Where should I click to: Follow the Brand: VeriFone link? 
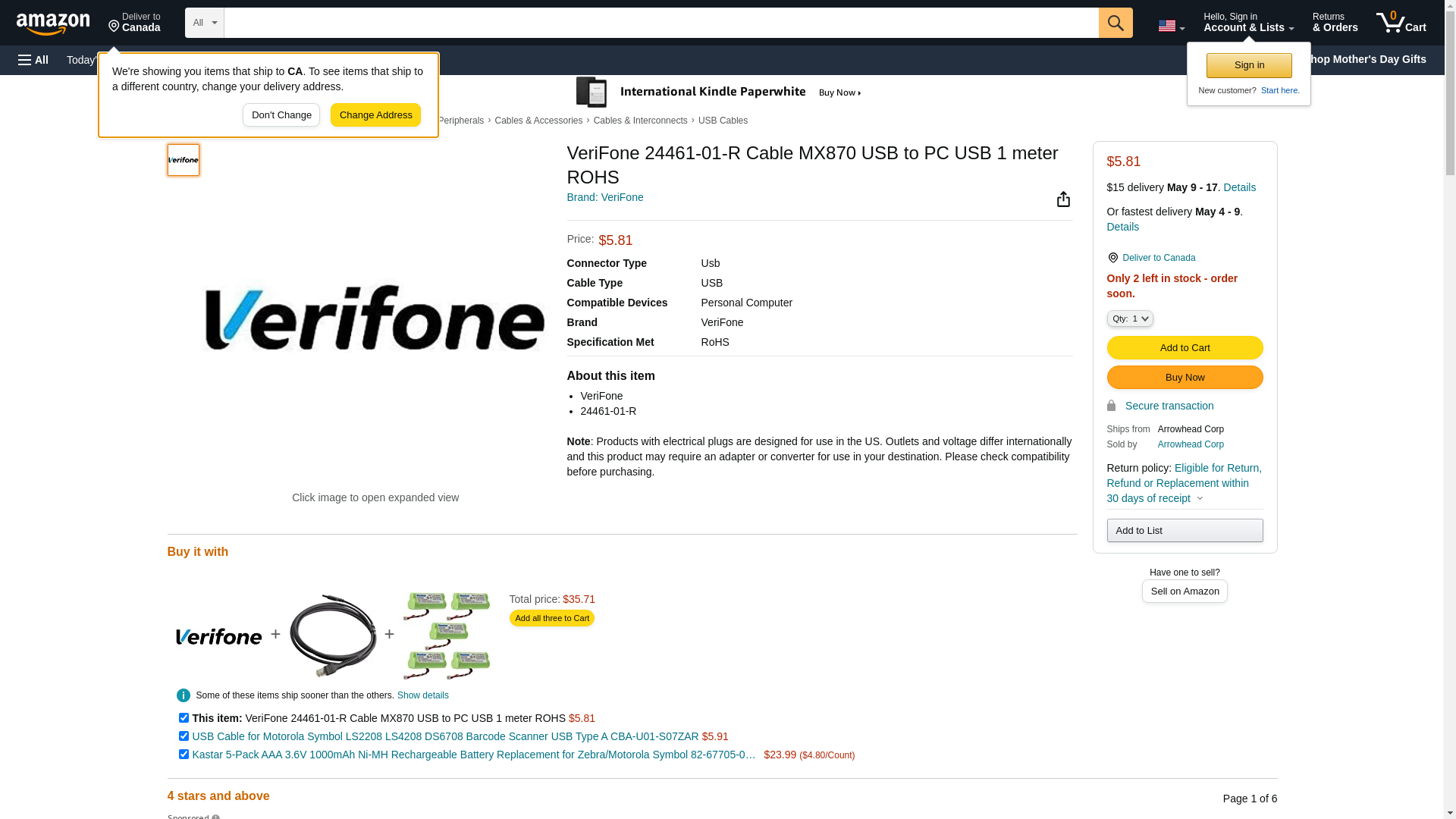pyautogui.click(x=604, y=197)
